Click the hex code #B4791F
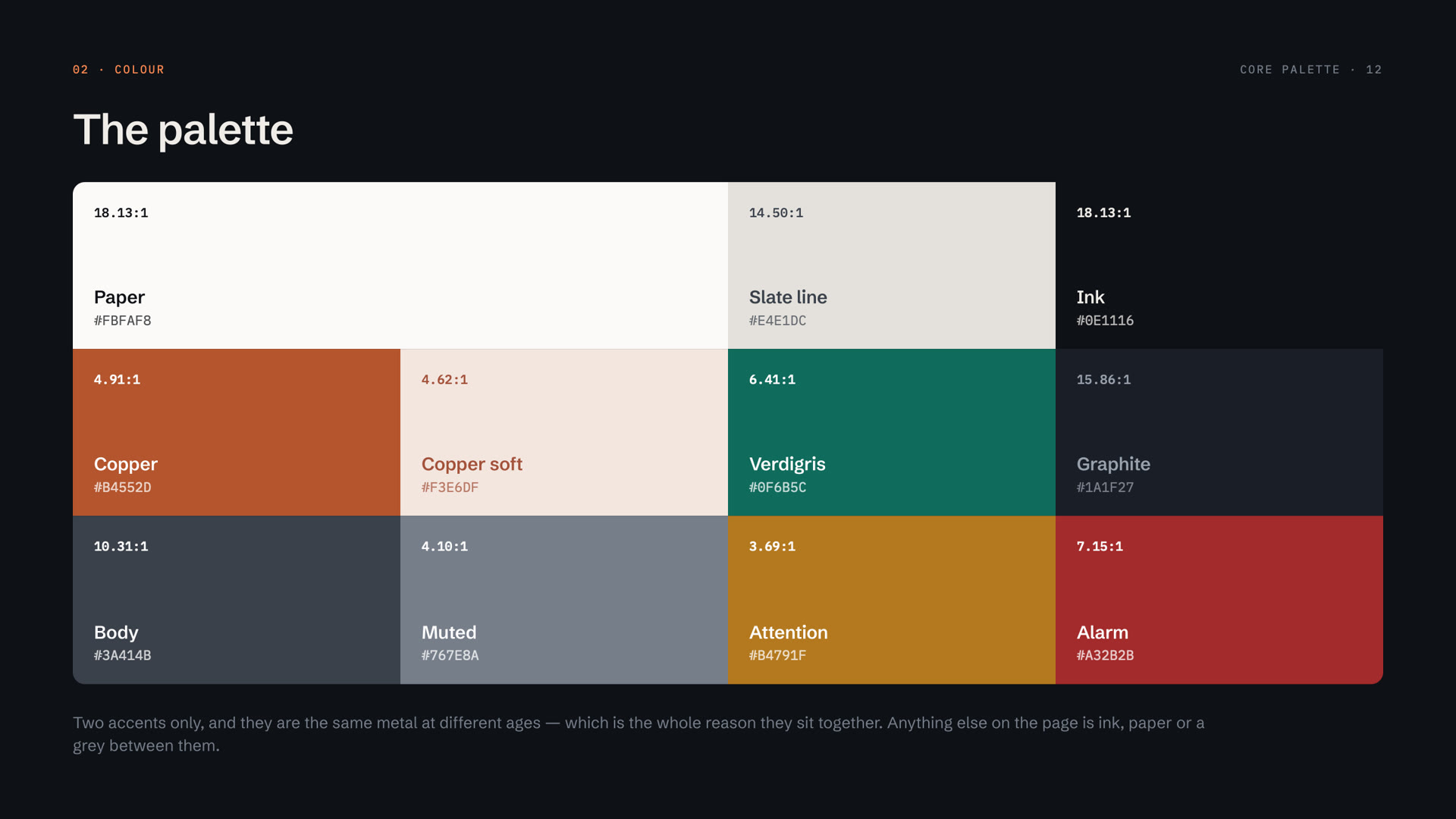The width and height of the screenshot is (1456, 819). point(777,655)
